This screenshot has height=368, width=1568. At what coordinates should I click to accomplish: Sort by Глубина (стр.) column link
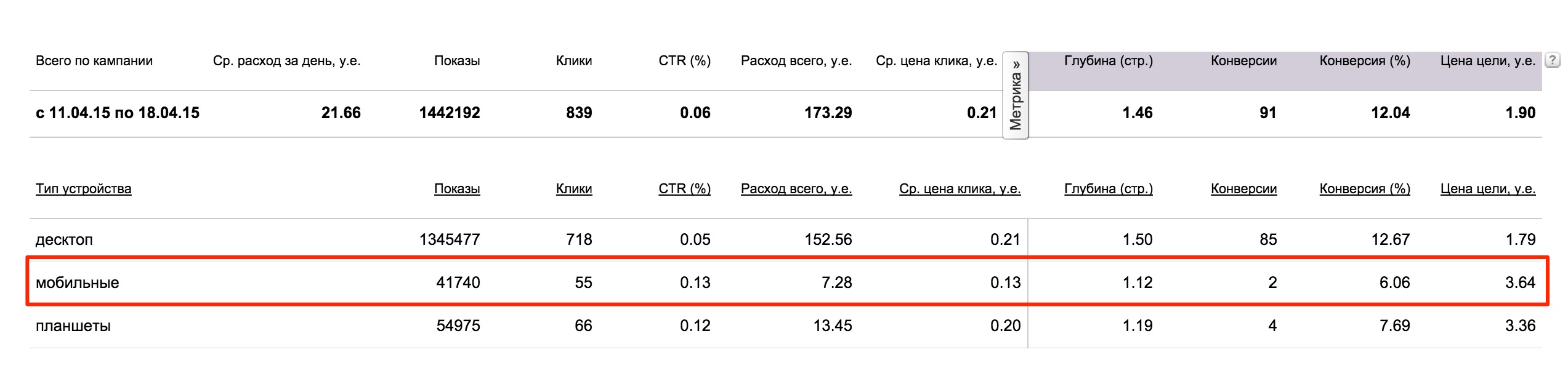(1109, 189)
